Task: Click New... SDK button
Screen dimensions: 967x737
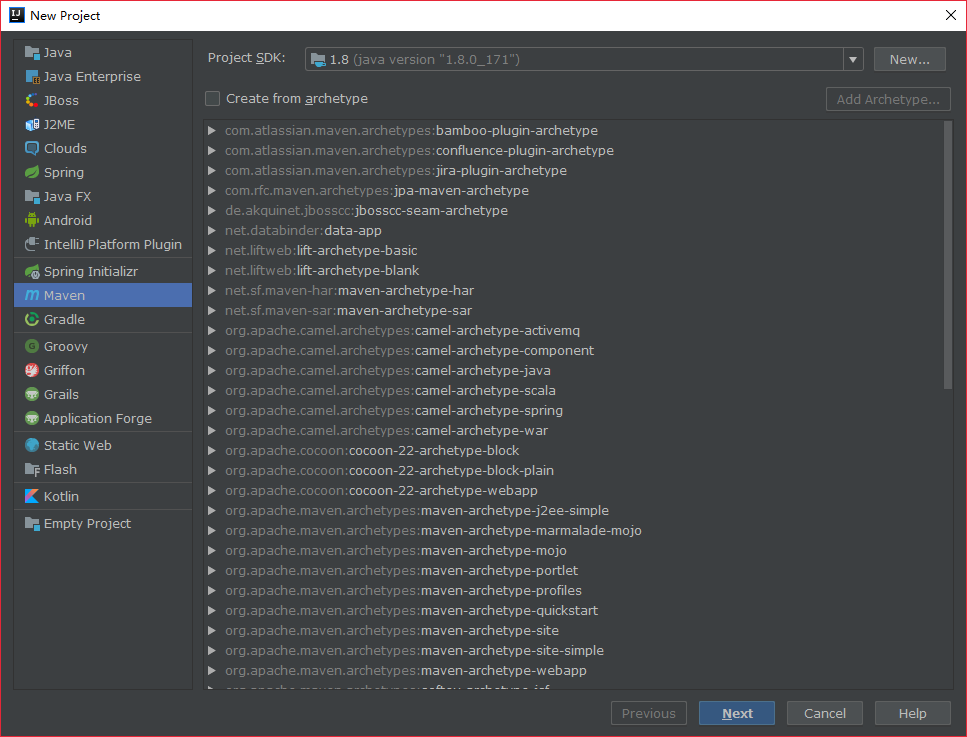Action: click(910, 59)
